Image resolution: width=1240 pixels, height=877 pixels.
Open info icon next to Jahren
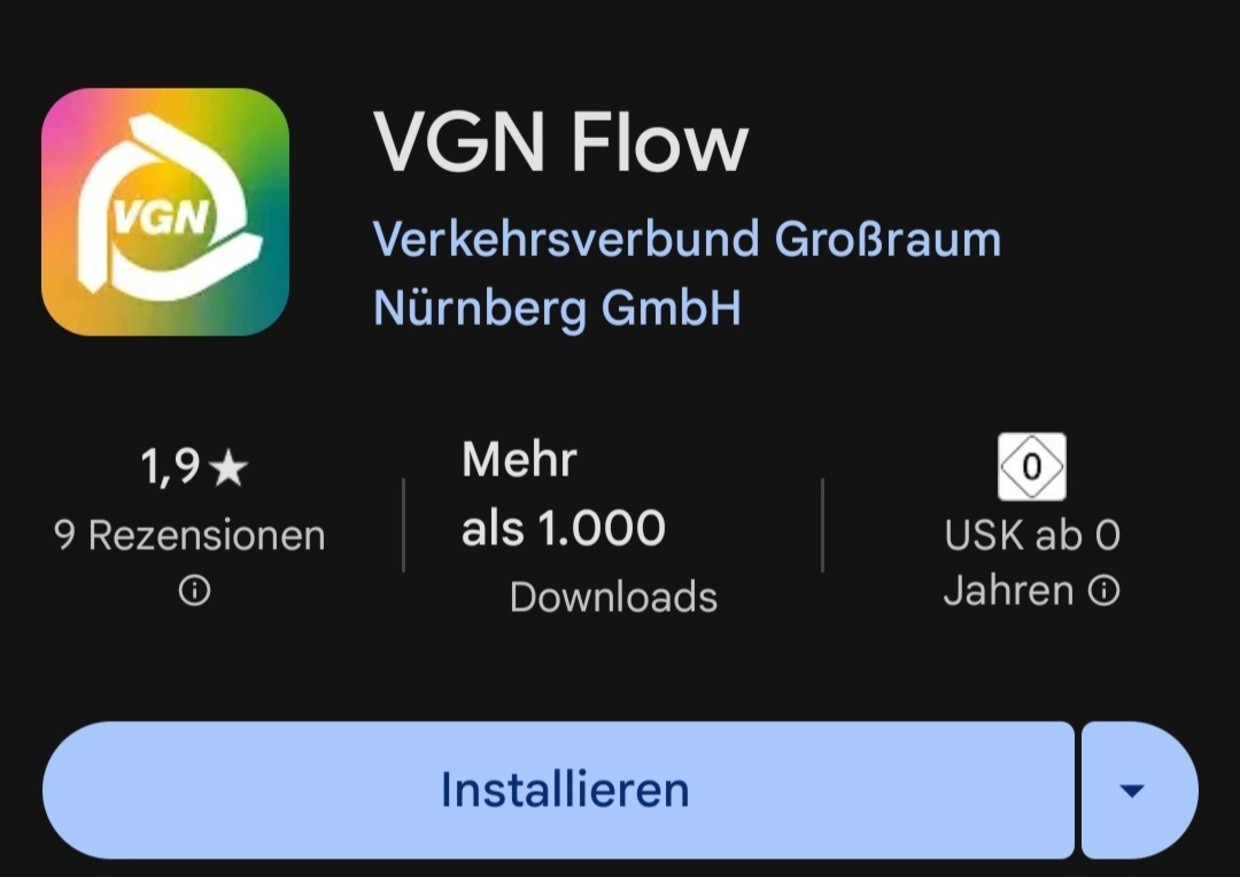(1103, 592)
